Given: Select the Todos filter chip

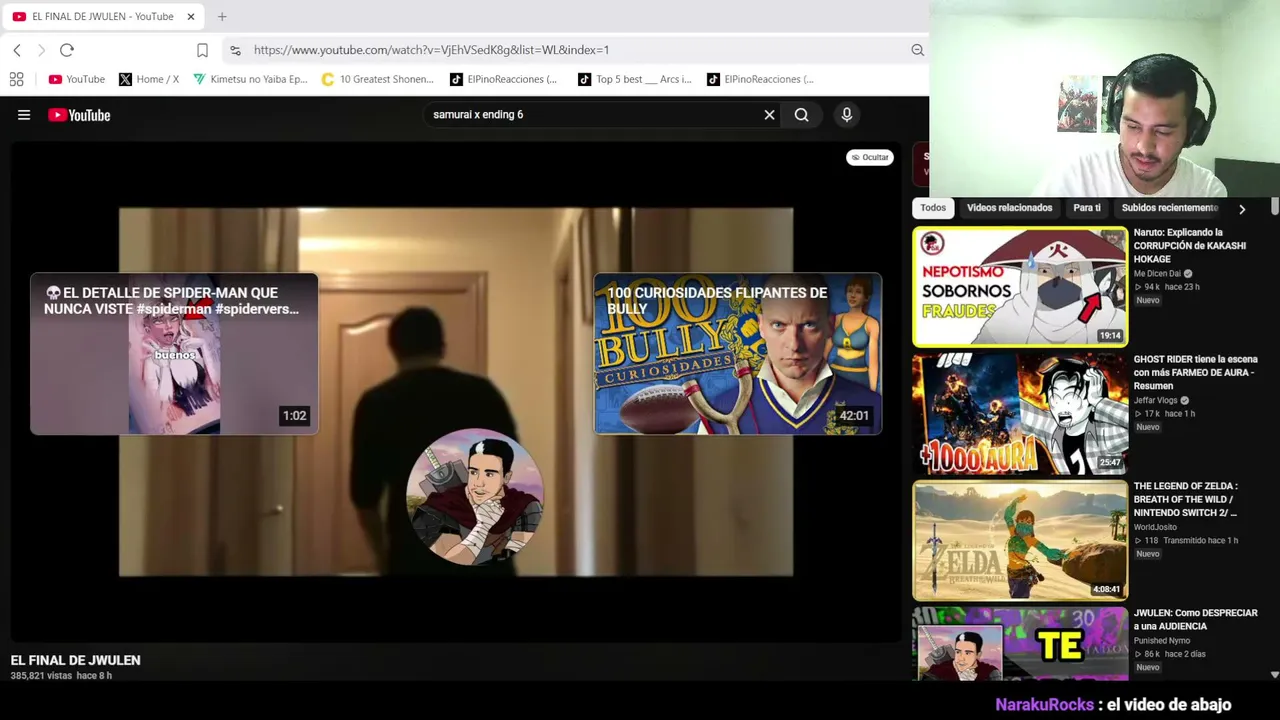Looking at the screenshot, I should pyautogui.click(x=933, y=208).
